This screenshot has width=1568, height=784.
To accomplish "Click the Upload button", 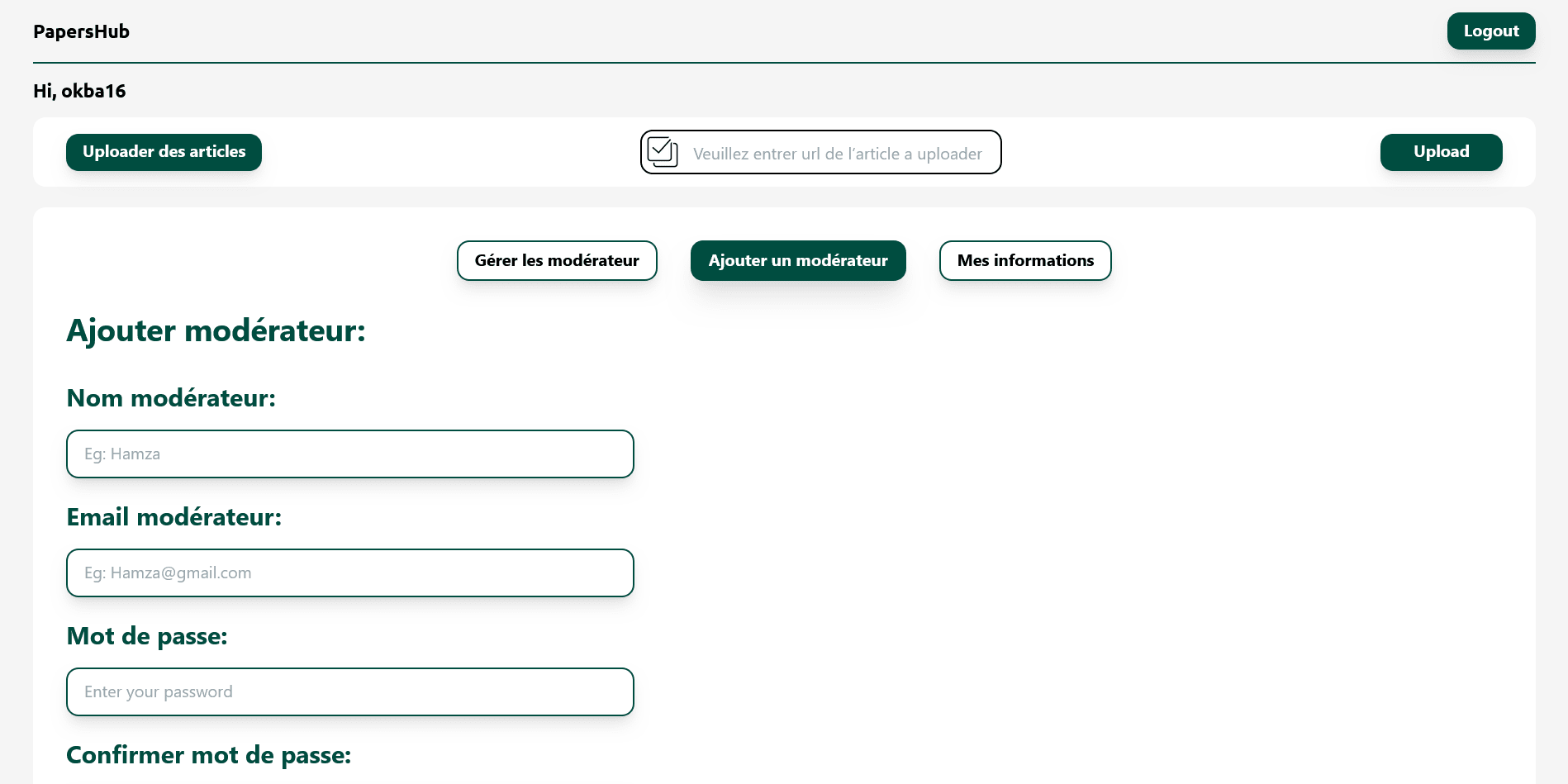I will 1442,152.
